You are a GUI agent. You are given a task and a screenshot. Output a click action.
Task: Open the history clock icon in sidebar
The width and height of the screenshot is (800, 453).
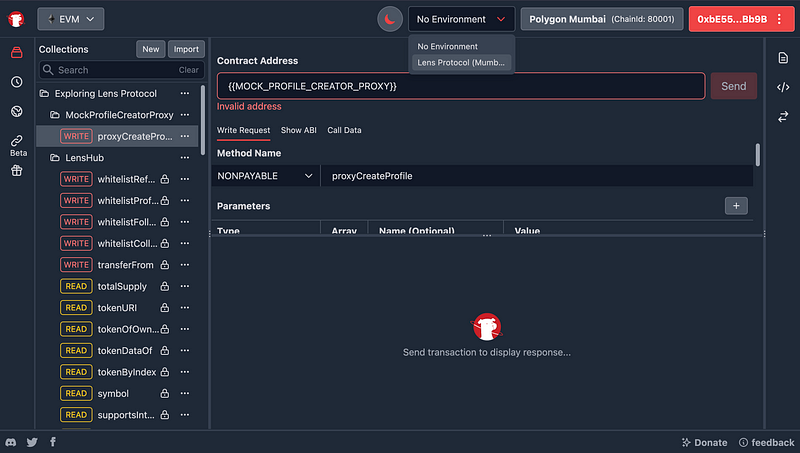pos(16,82)
